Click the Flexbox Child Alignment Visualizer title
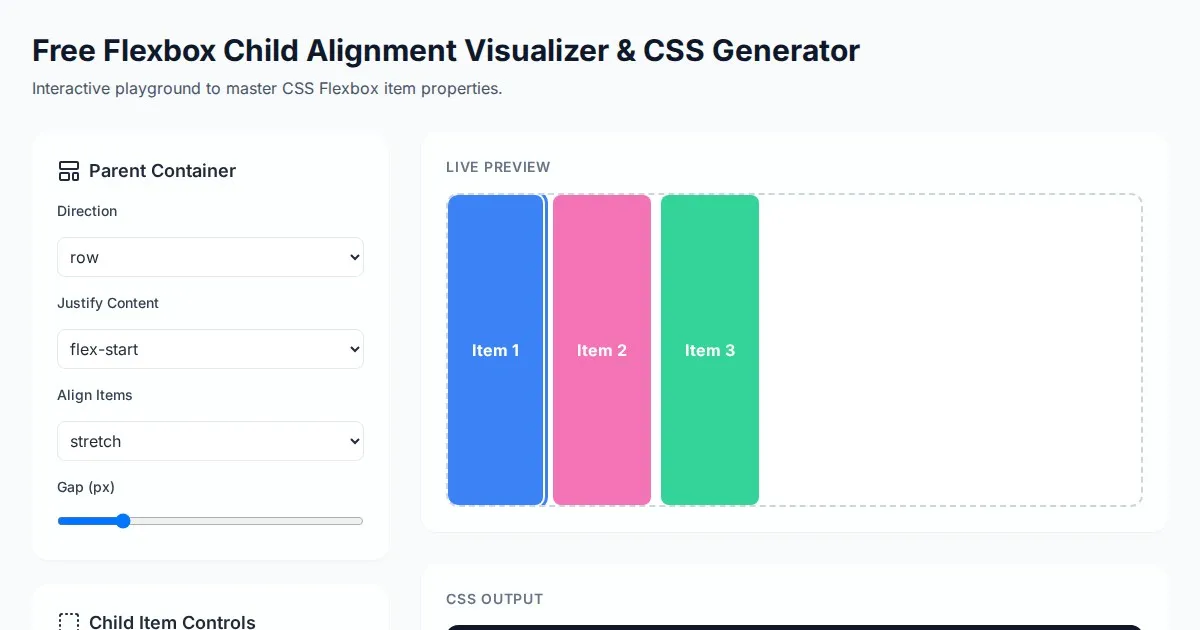 click(x=445, y=50)
